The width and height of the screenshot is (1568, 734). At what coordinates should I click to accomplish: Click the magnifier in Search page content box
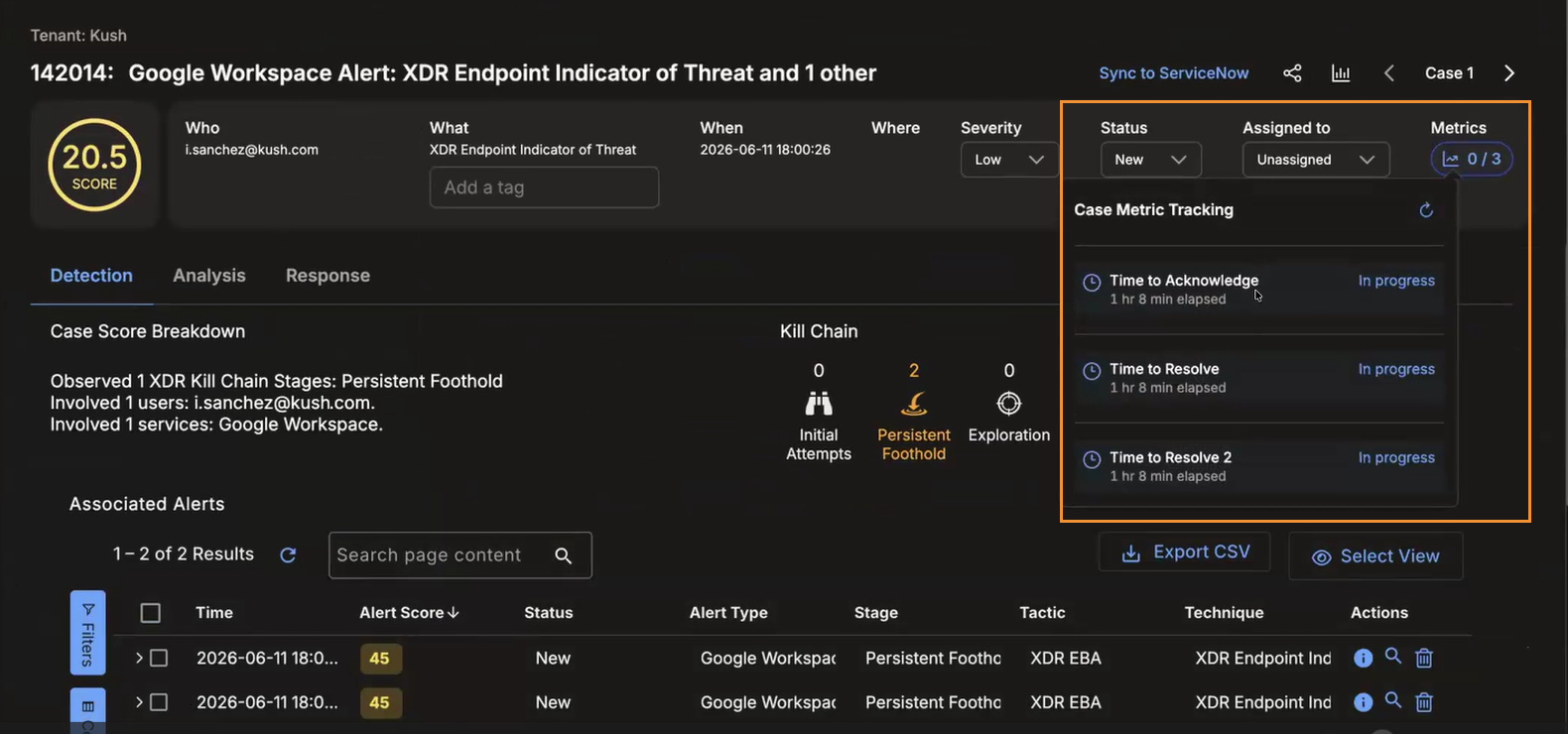[564, 555]
